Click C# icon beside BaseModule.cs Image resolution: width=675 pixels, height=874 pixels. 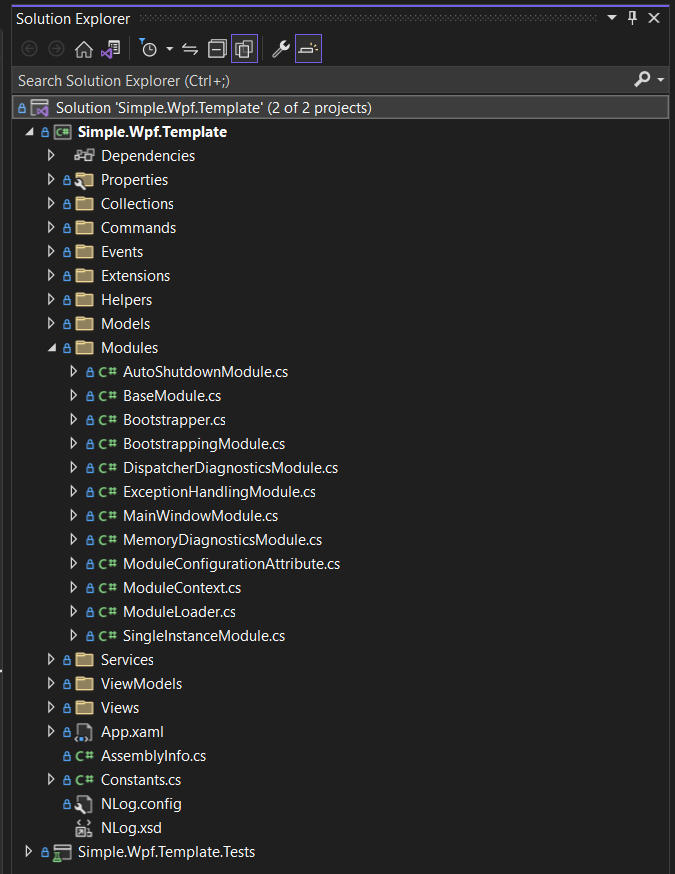click(x=108, y=396)
